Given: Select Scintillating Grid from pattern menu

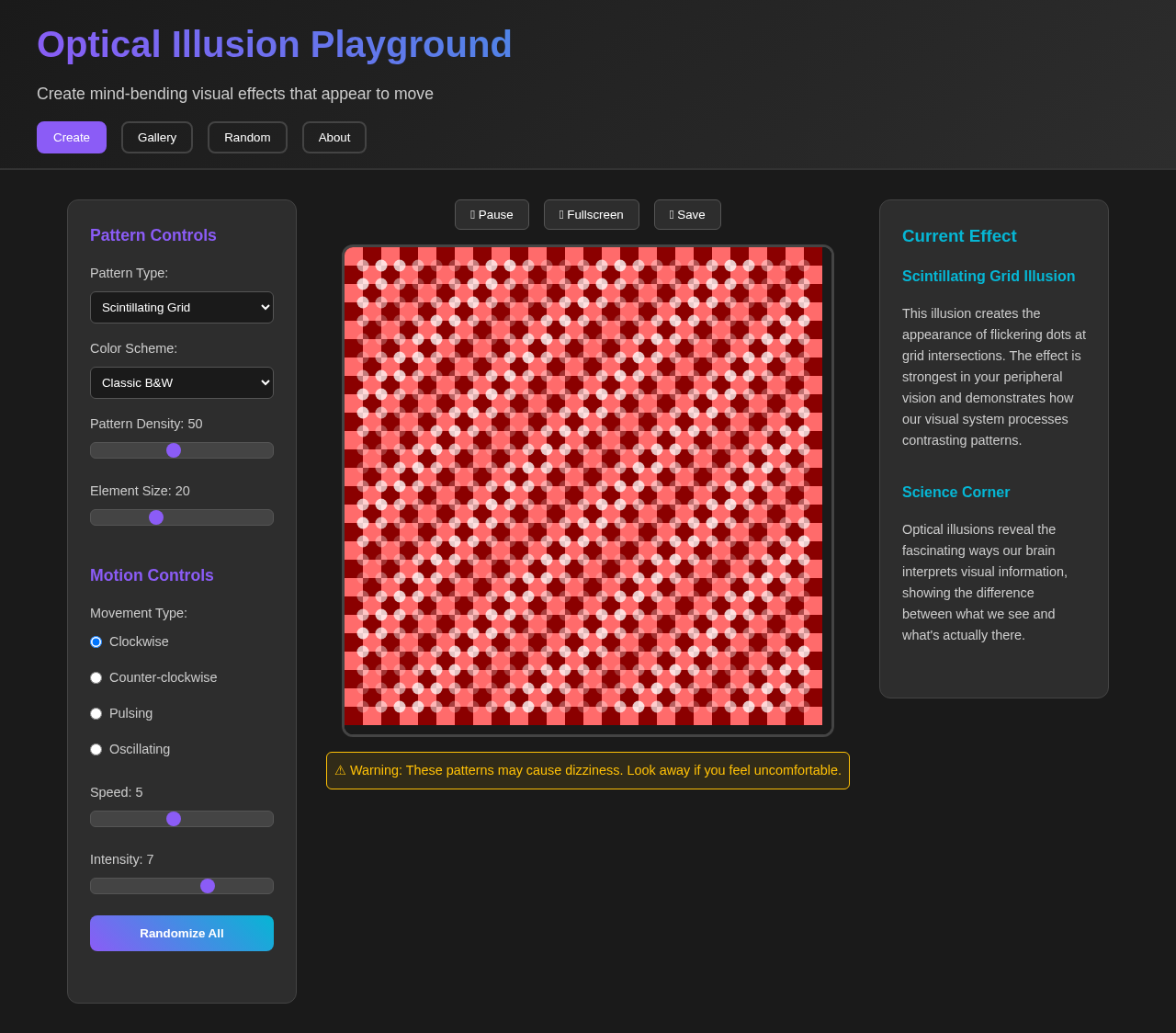Looking at the screenshot, I should click(181, 307).
